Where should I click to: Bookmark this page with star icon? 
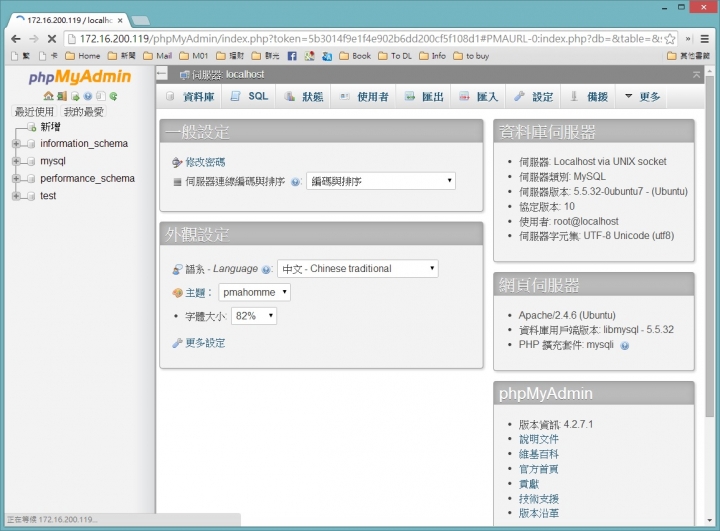point(670,39)
